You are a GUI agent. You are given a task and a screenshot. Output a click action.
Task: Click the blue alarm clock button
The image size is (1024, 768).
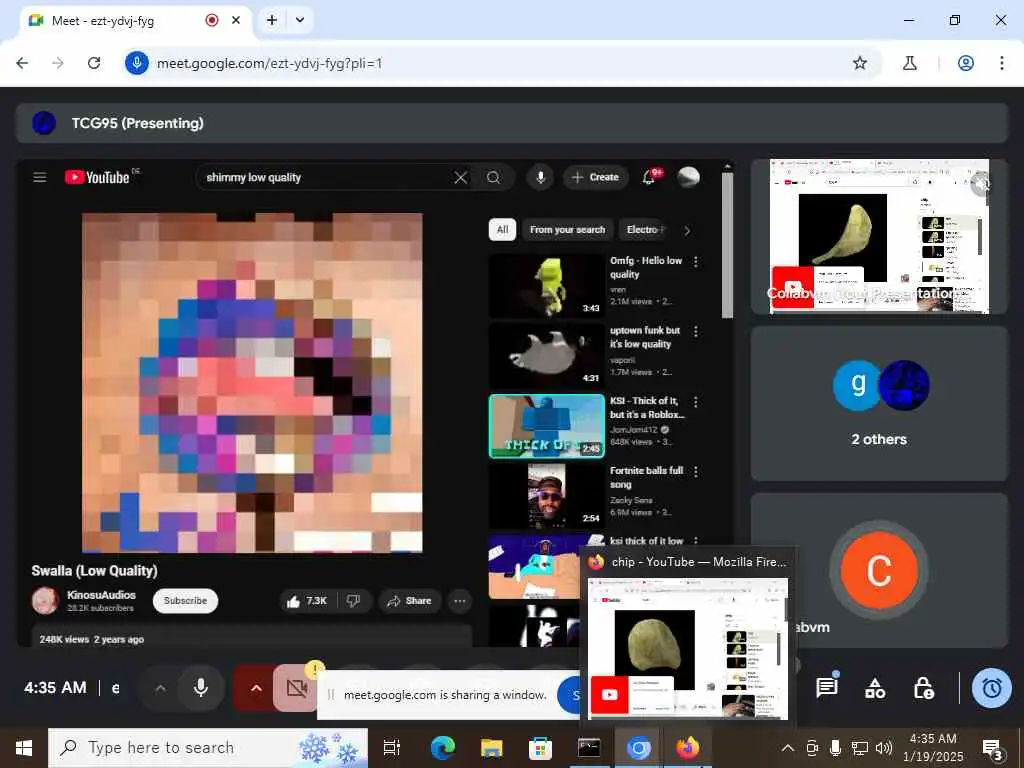tap(992, 688)
